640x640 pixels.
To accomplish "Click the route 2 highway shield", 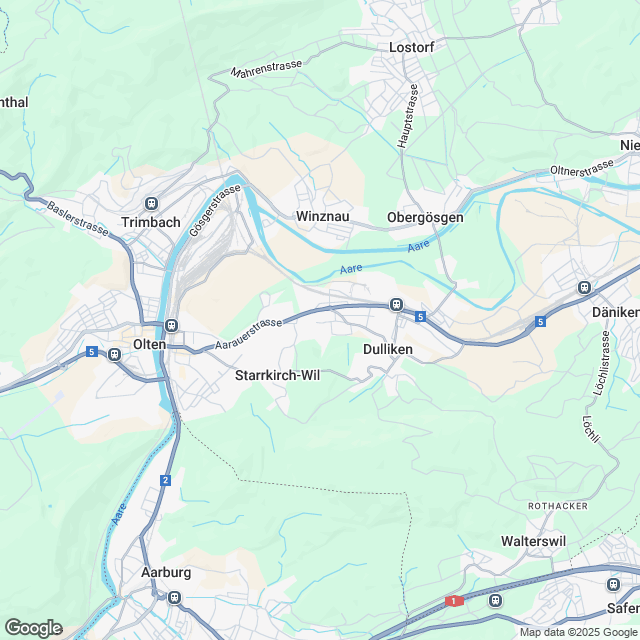I will click(165, 480).
